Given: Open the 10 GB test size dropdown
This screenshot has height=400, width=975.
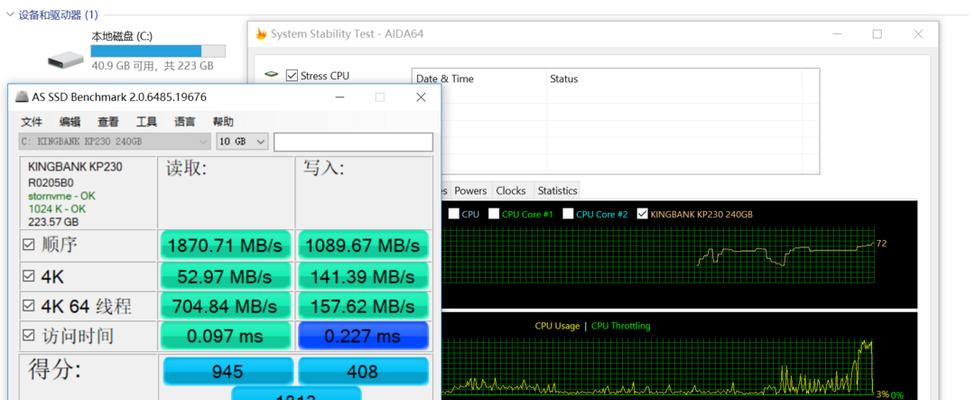Looking at the screenshot, I should [x=242, y=142].
